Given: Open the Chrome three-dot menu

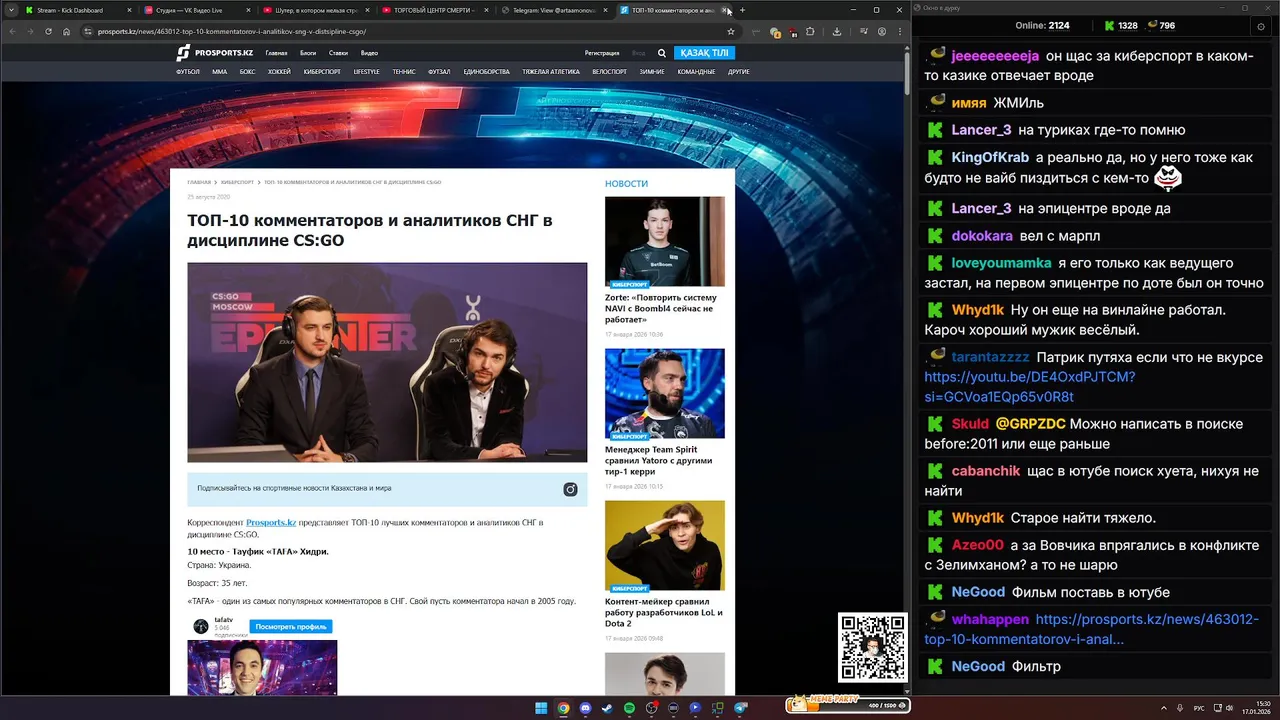Looking at the screenshot, I should point(900,31).
